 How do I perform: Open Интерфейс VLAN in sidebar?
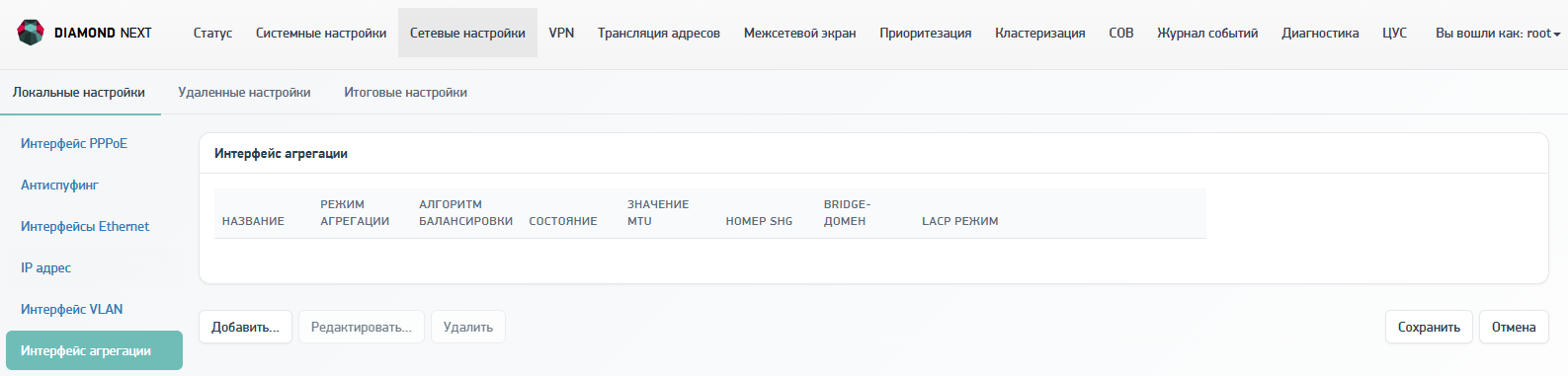tap(72, 309)
